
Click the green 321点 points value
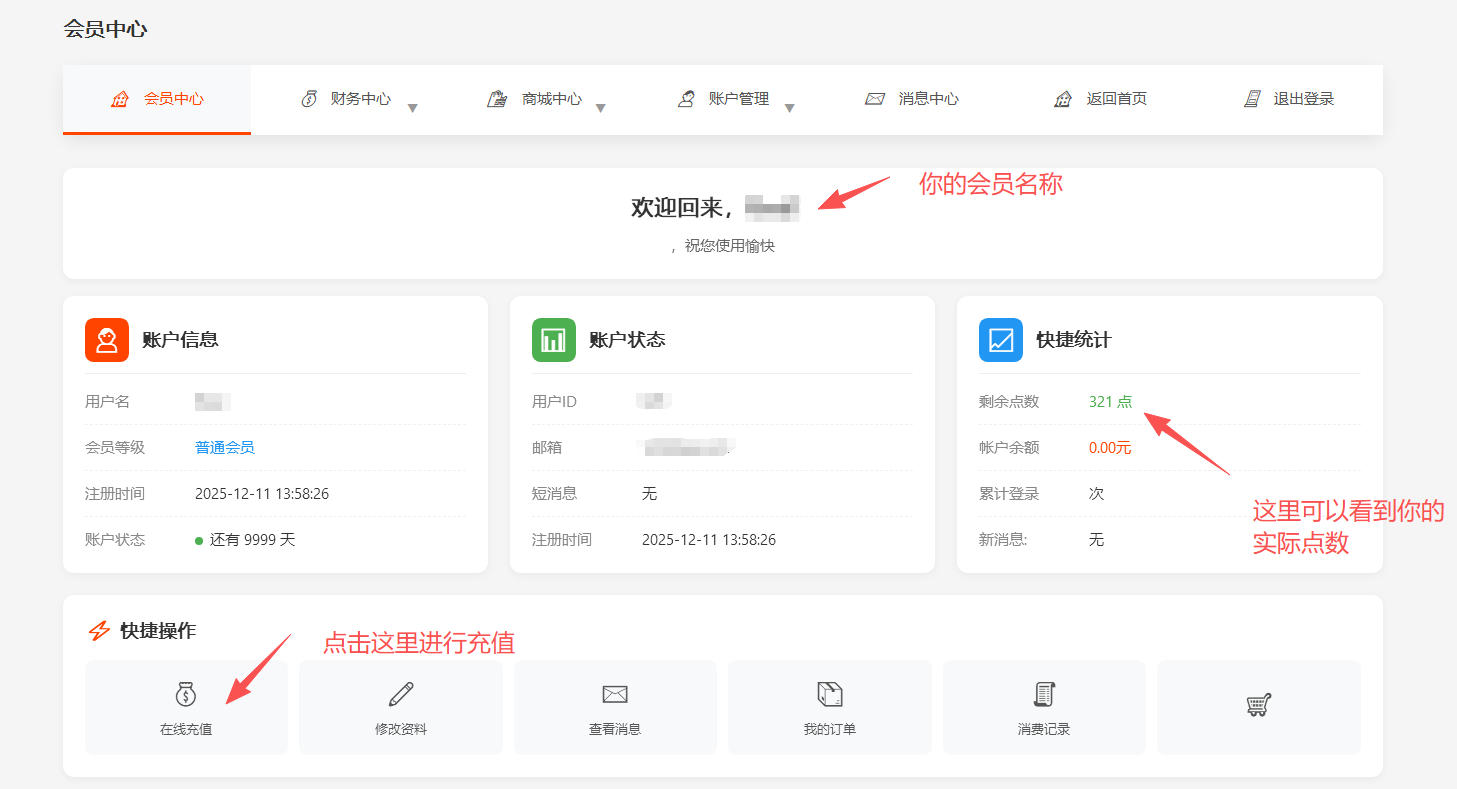point(1109,400)
